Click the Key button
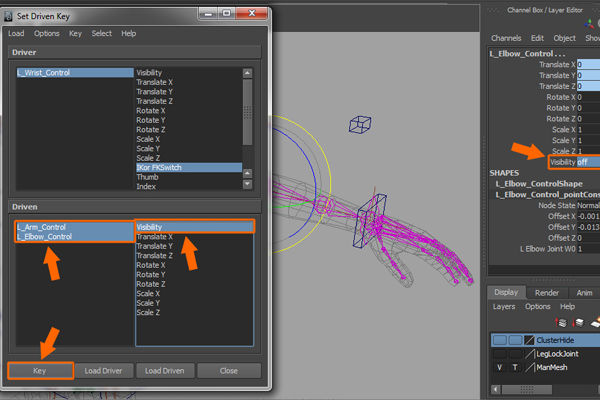Screen dimensions: 600x400 (x=40, y=371)
